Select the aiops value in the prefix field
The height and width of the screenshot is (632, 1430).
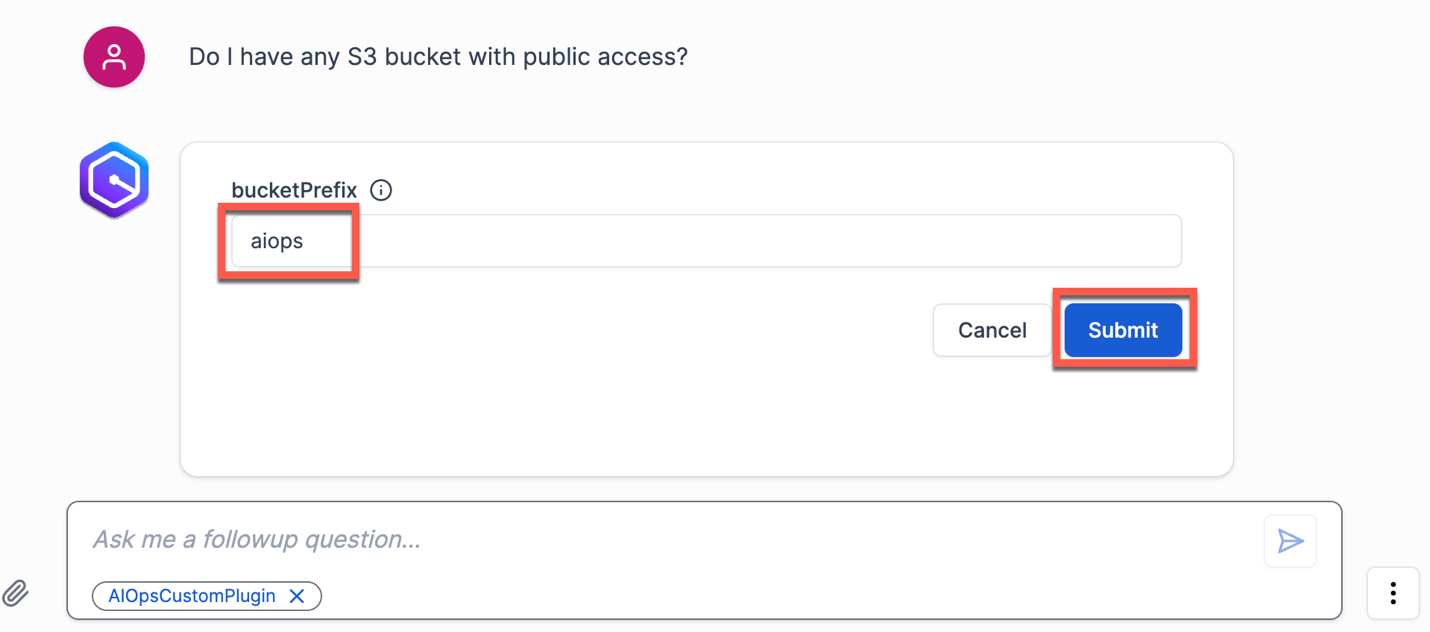pos(279,240)
